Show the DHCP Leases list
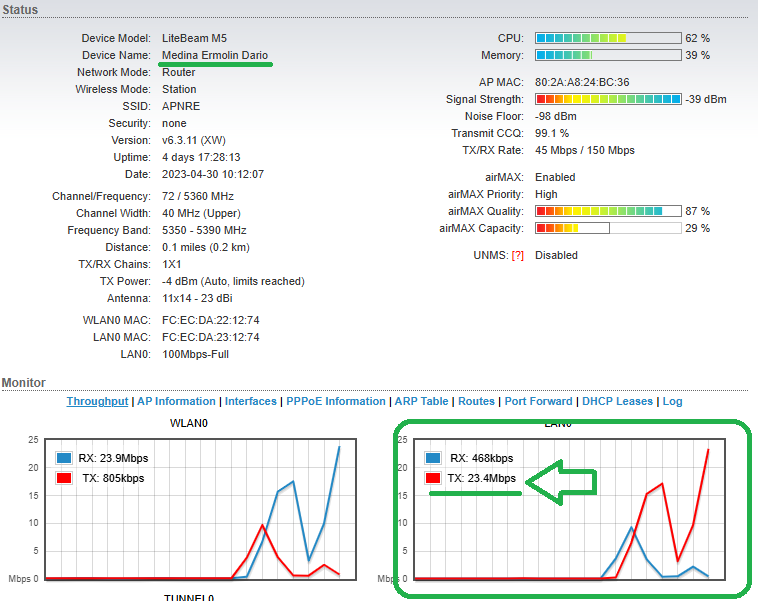 coord(617,401)
